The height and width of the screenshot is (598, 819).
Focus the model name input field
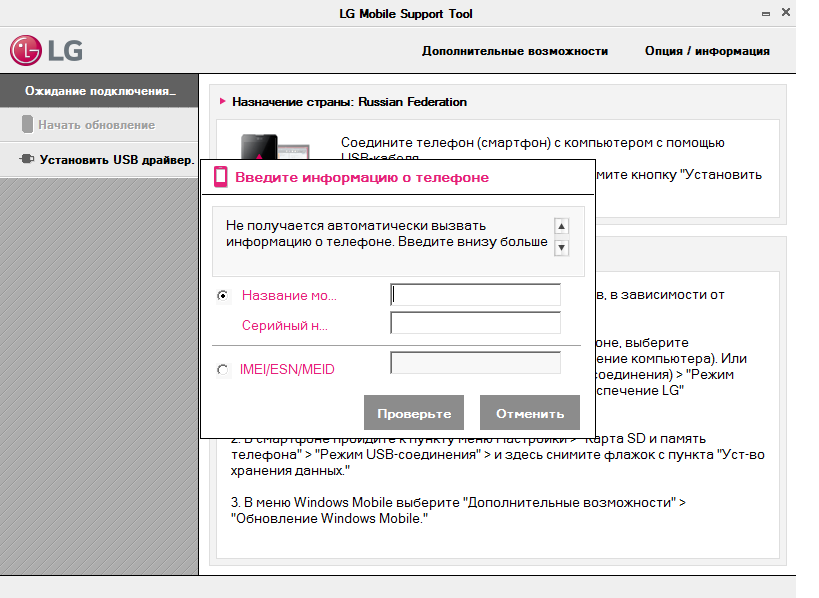475,295
